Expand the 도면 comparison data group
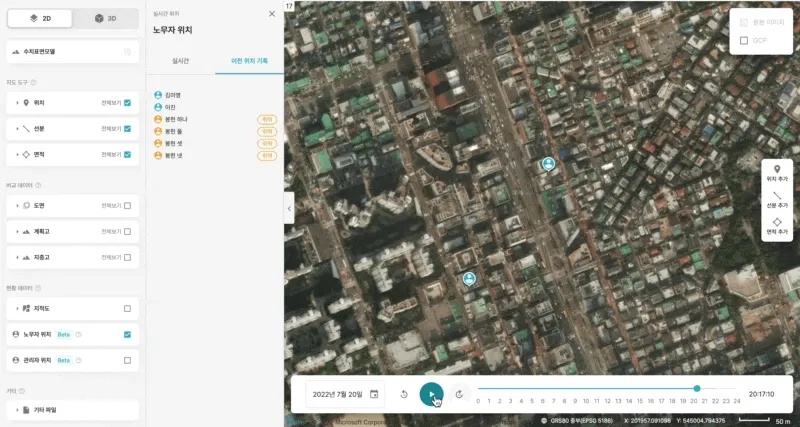This screenshot has height=427, width=800. (x=18, y=206)
